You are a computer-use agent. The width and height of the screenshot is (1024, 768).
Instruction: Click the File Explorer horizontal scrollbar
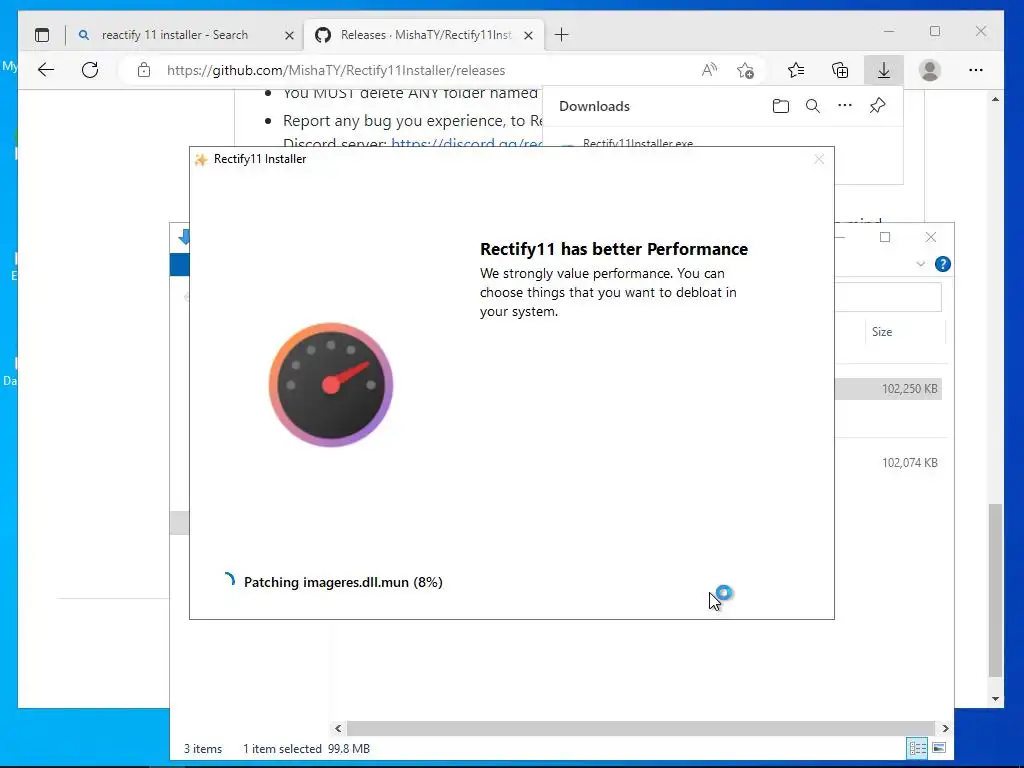tap(641, 728)
